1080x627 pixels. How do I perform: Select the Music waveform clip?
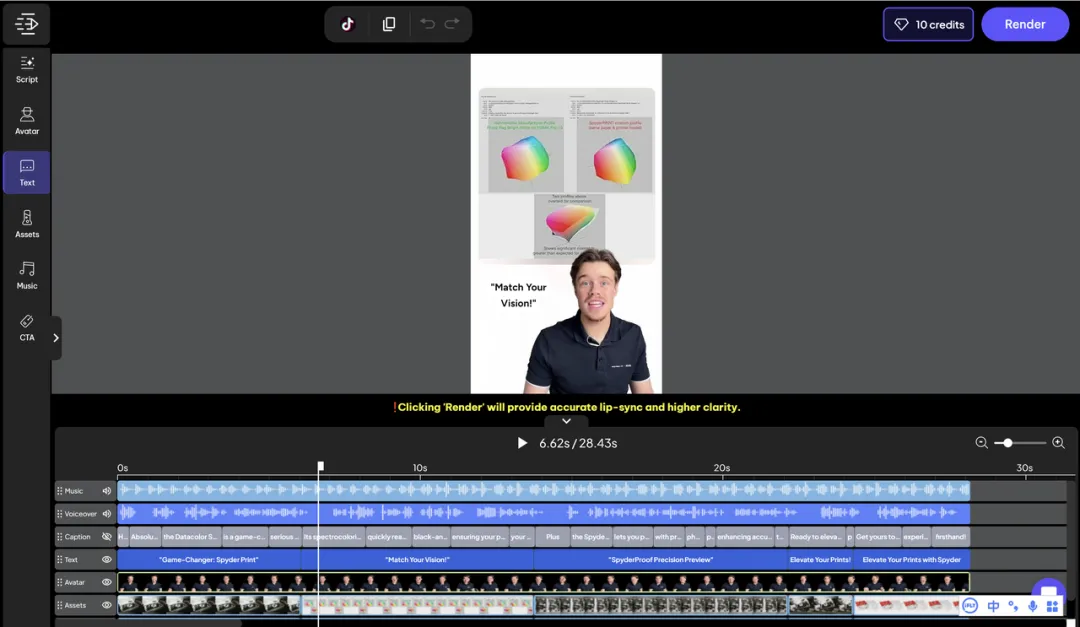(543, 491)
